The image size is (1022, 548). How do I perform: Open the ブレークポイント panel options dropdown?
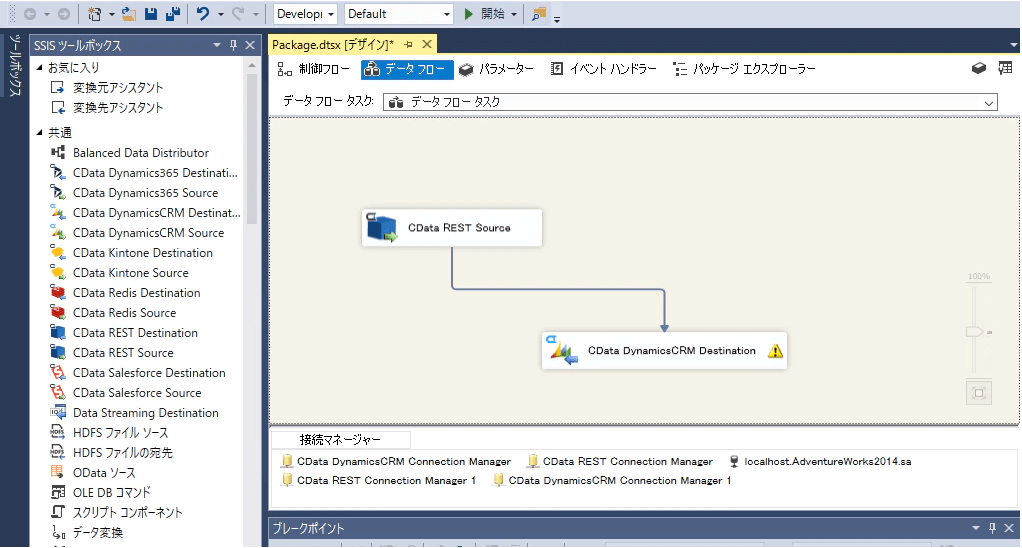point(976,528)
